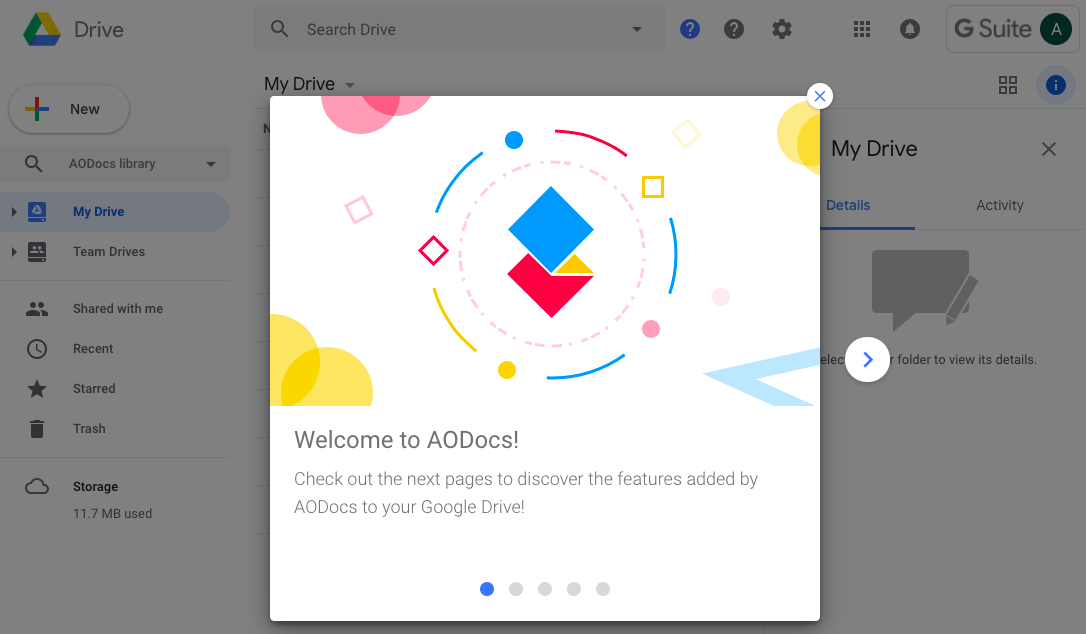Screen dimensions: 1086x634
Task: Select third welcome page dot
Action: pos(545,589)
